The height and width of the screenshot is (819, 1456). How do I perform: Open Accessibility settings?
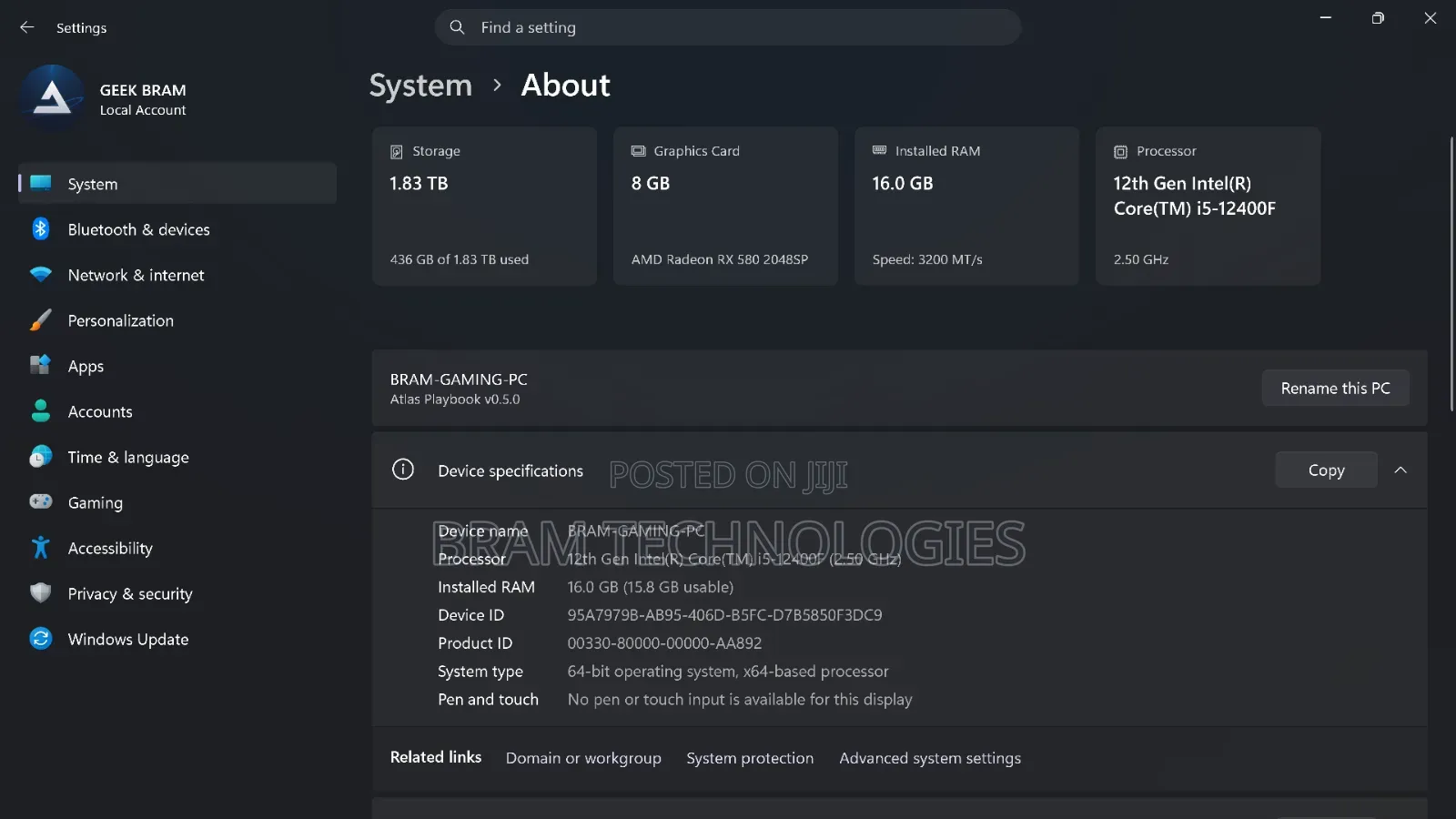177,548
